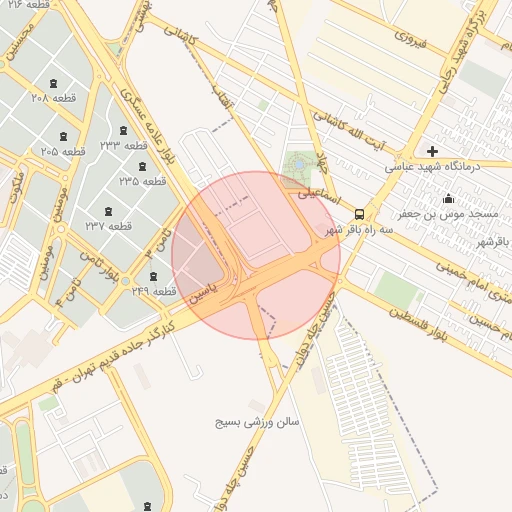Select the cemetery icon for قطعه ۲۴۹
512x512 pixels.
[x=153, y=276]
